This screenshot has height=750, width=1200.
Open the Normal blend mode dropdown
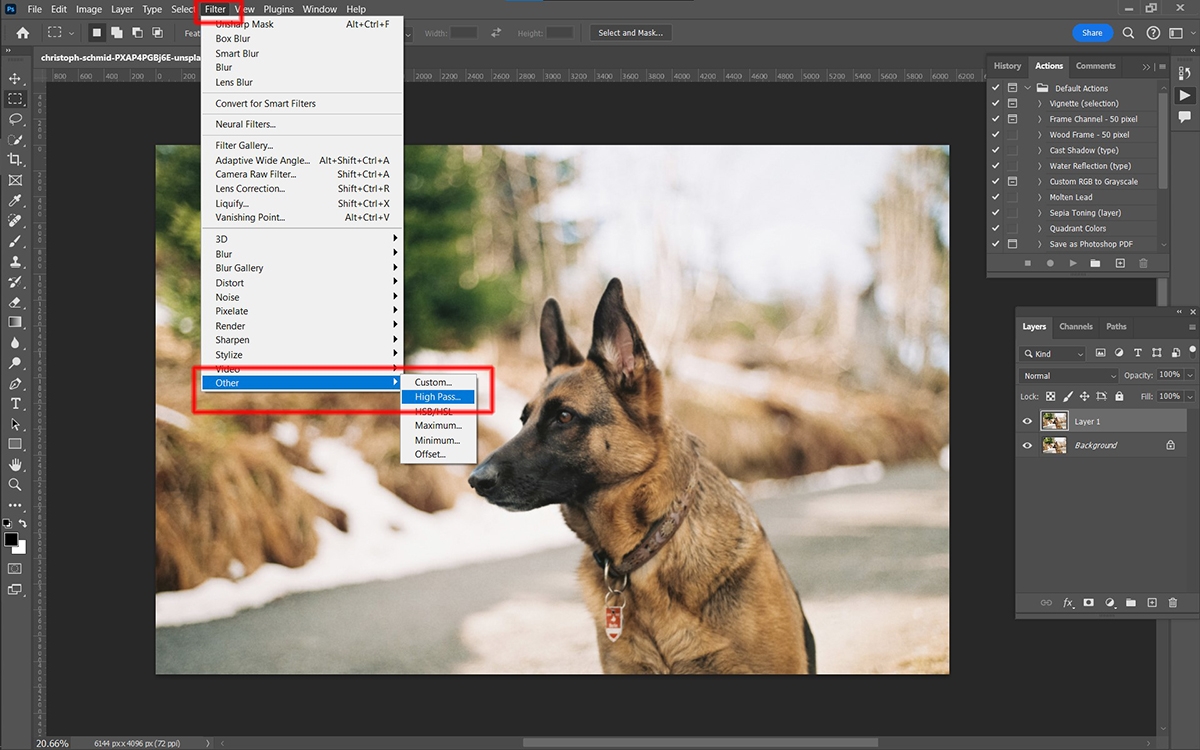click(x=1068, y=376)
